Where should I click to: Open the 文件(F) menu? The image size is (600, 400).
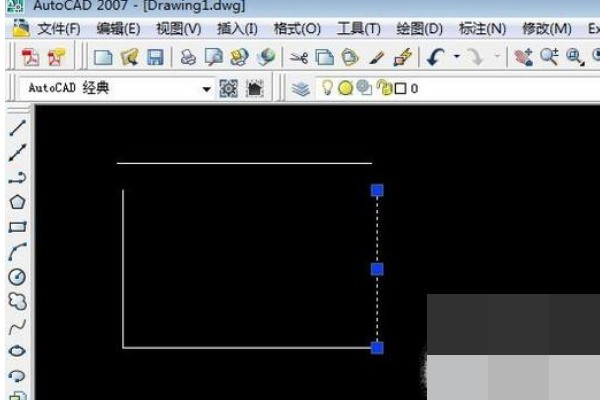(x=59, y=29)
